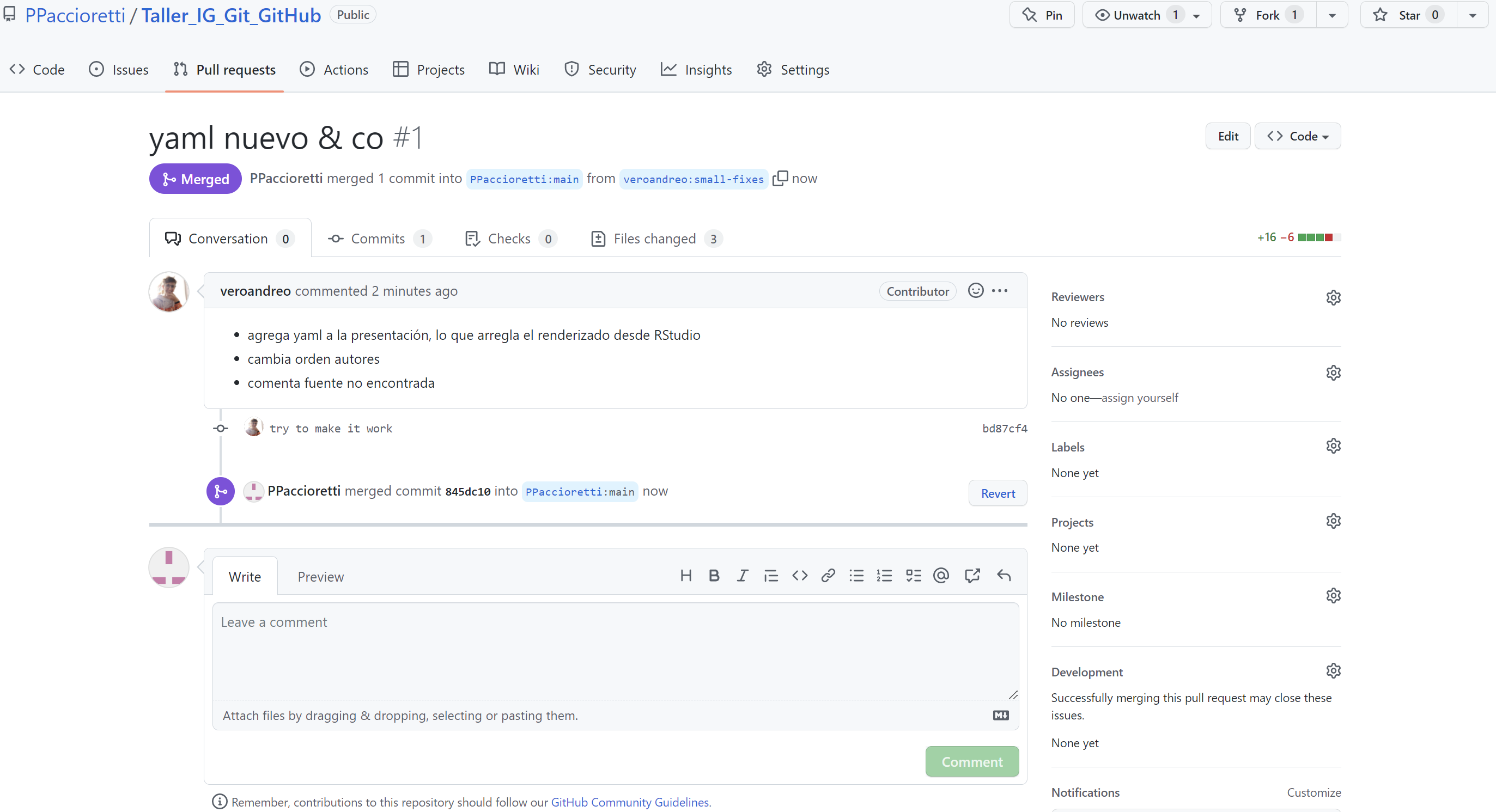The width and height of the screenshot is (1496, 812).
Task: Expand the Unwatch notifications dropdown
Action: click(1196, 16)
